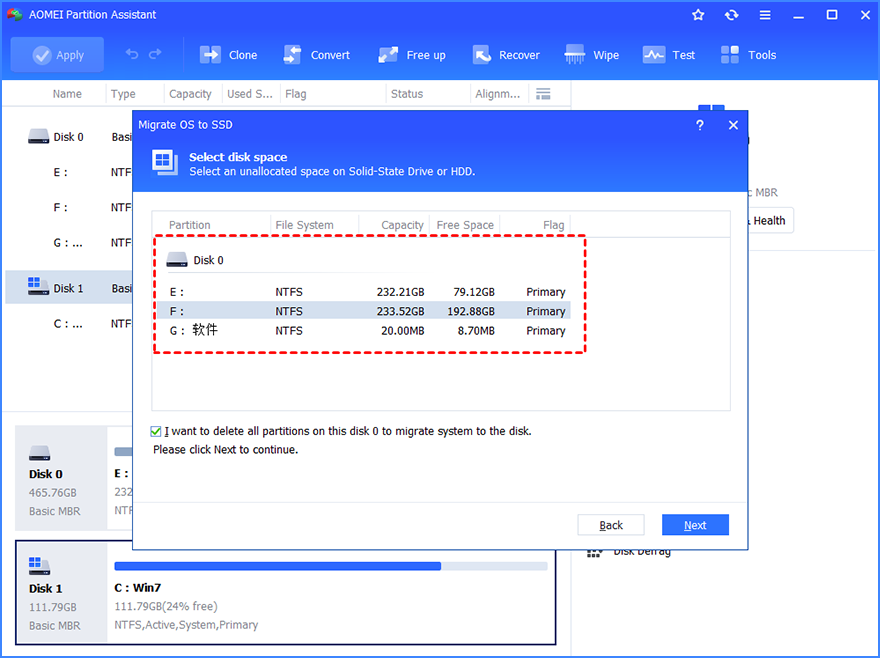
Task: Open the Test tool
Action: [669, 55]
